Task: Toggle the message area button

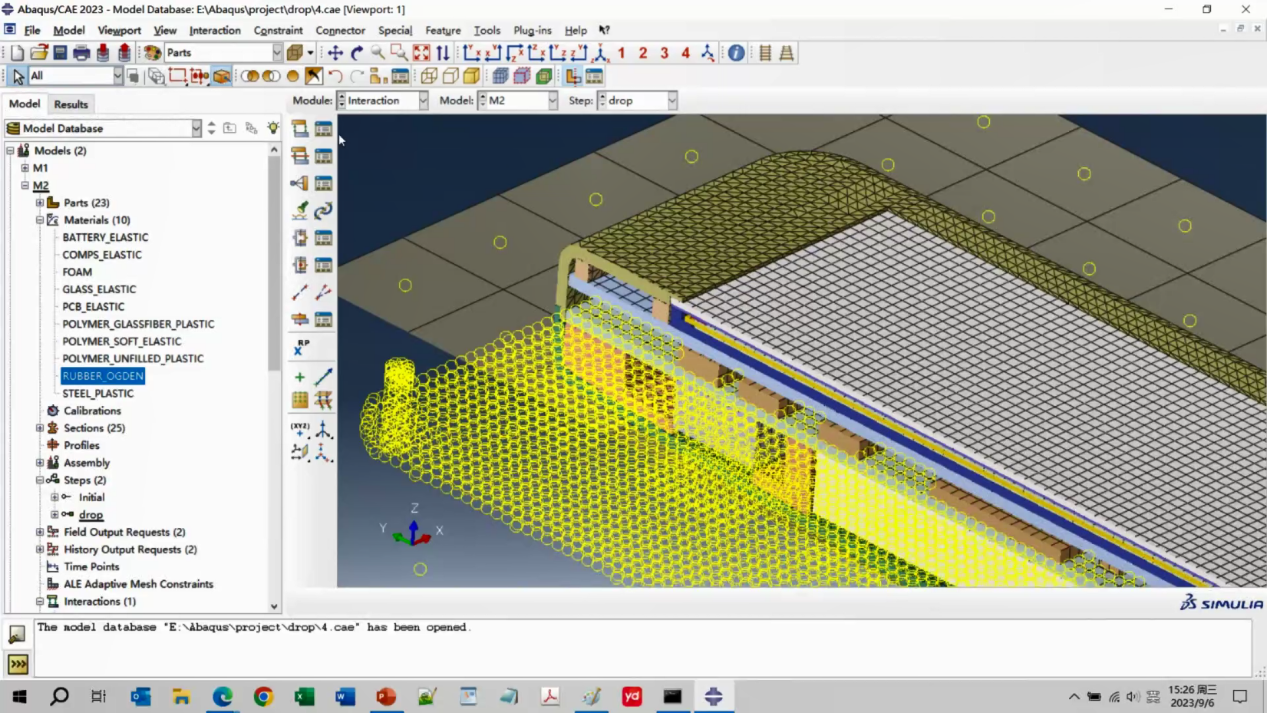Action: (x=18, y=634)
